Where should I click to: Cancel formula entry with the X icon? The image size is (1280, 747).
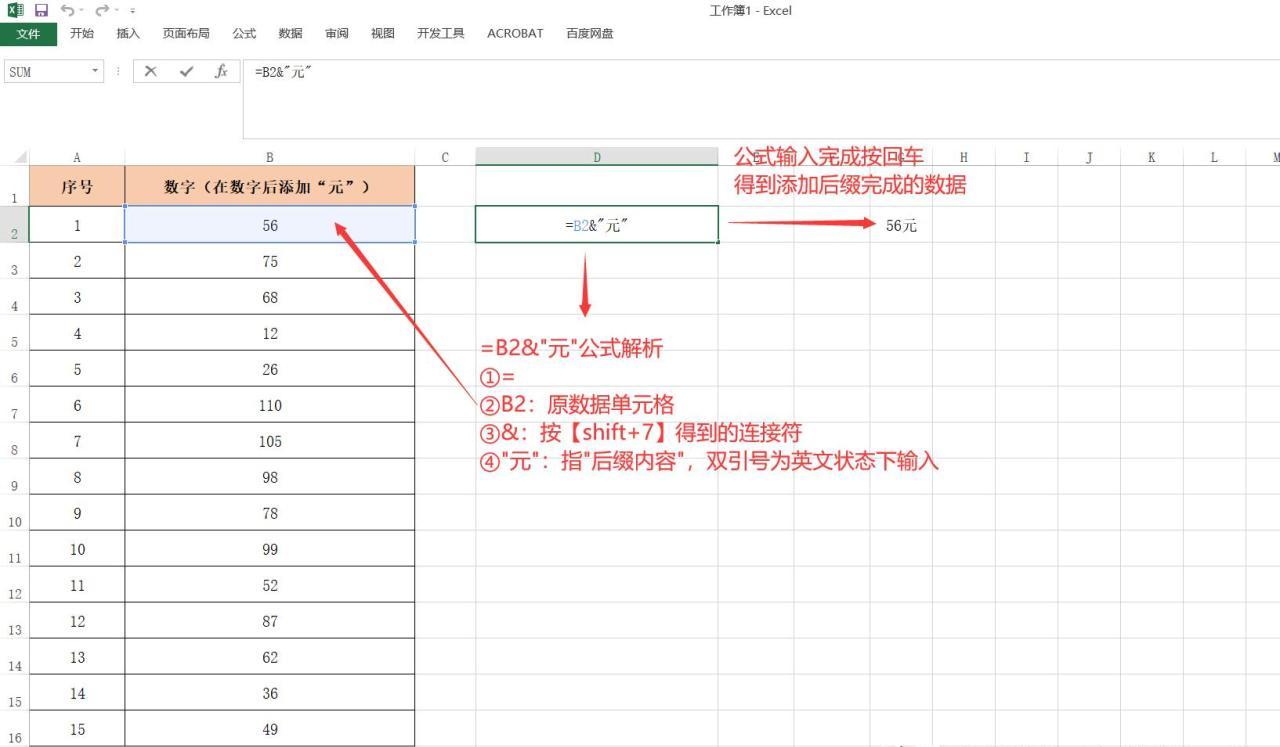[x=151, y=71]
